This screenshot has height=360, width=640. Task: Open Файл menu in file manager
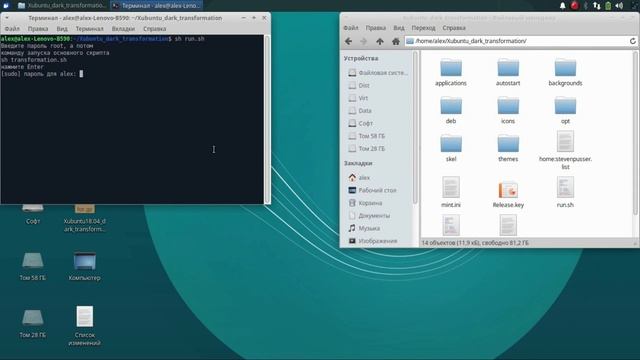(x=351, y=28)
